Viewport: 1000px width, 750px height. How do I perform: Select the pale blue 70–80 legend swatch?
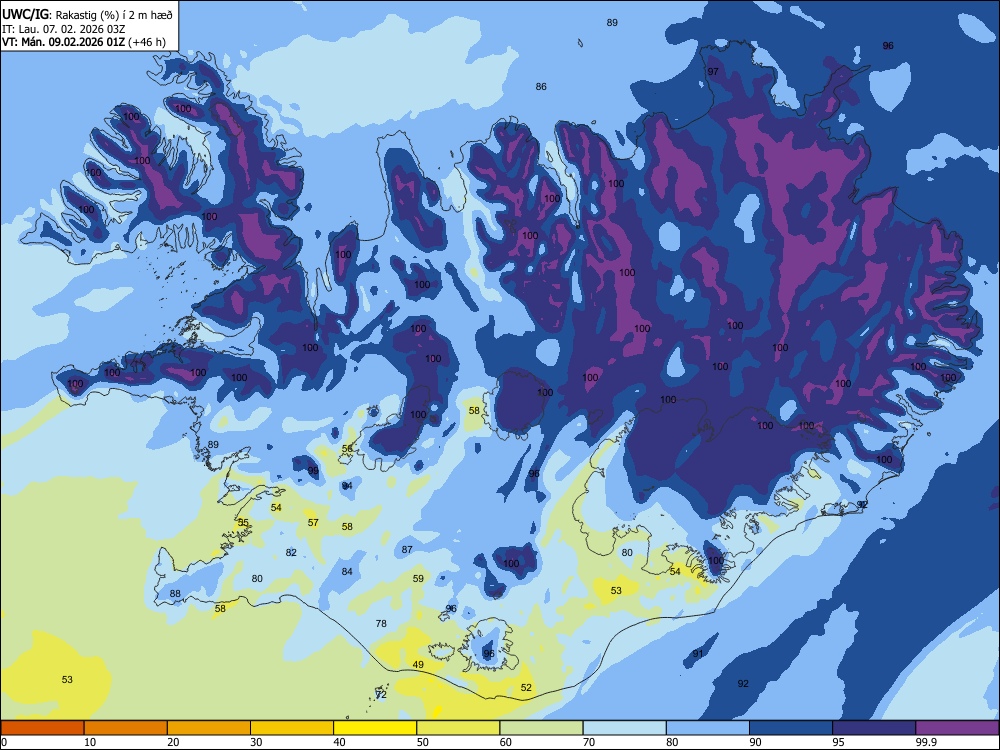point(624,728)
